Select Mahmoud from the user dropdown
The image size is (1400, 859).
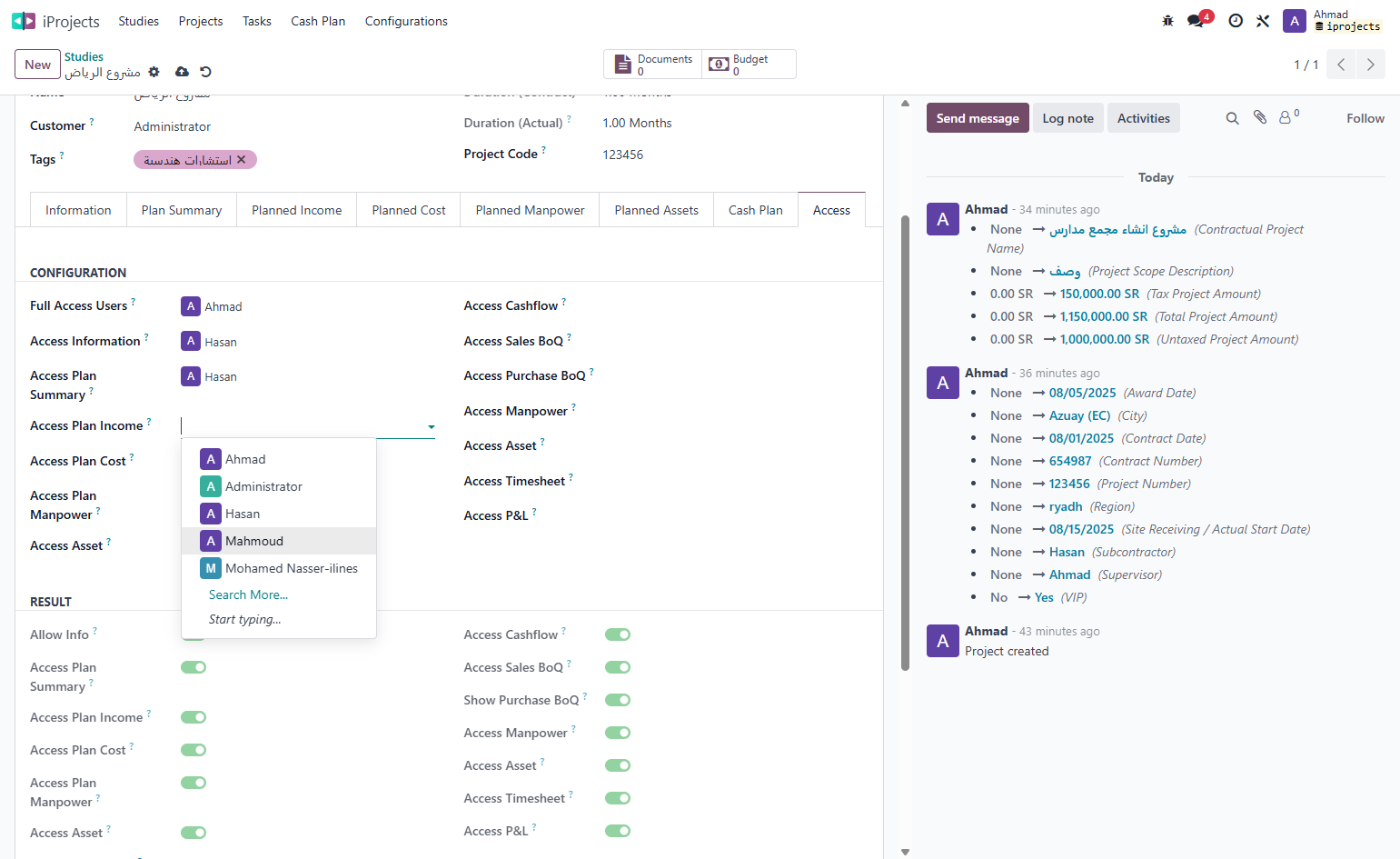pos(279,541)
